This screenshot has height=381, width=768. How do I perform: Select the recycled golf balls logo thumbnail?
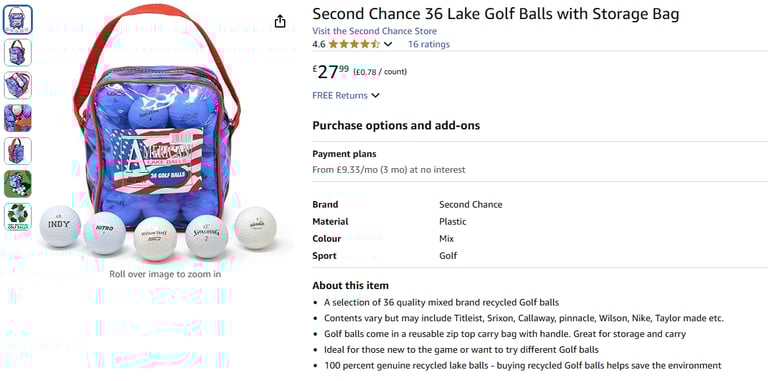pos(18,216)
